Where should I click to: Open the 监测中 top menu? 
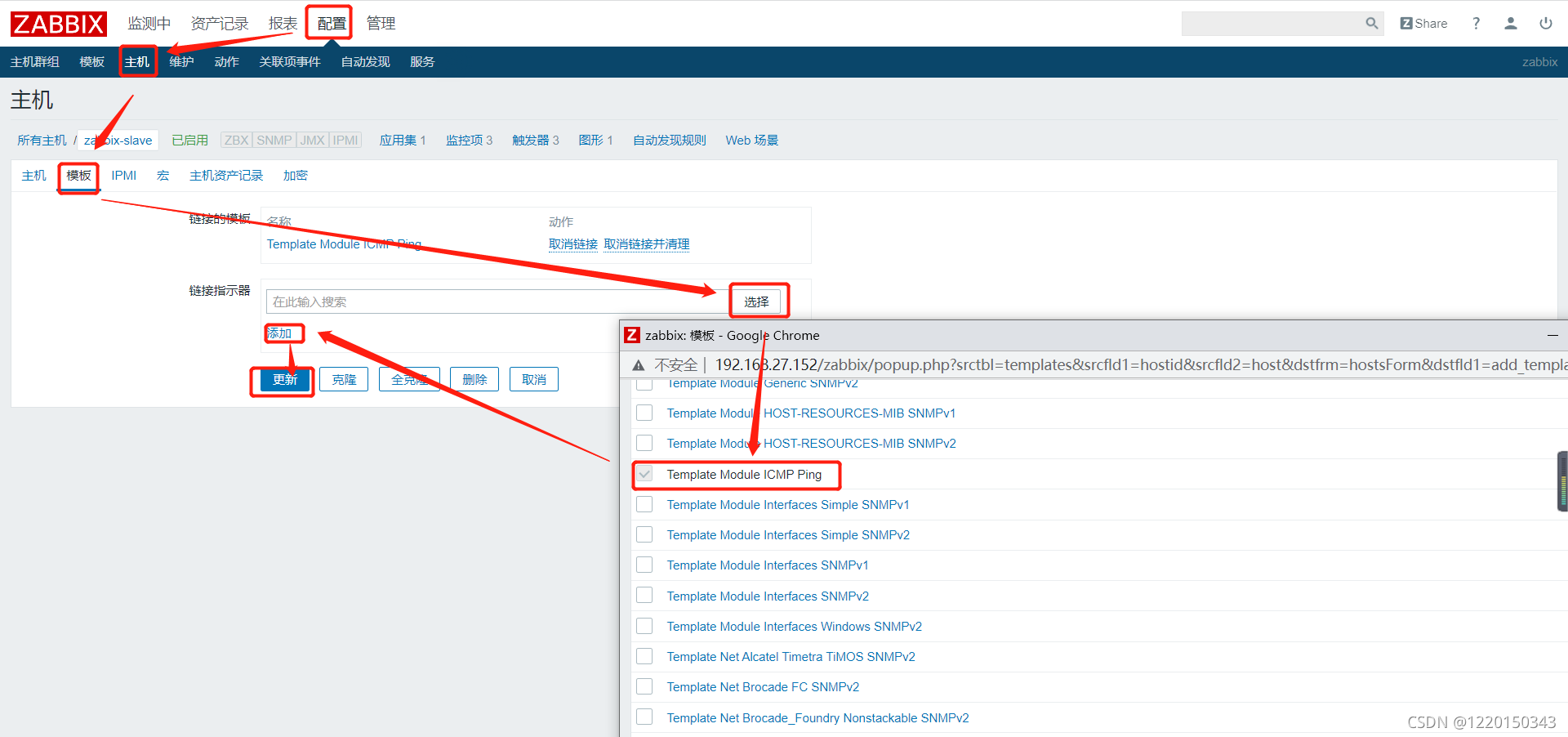coord(149,24)
